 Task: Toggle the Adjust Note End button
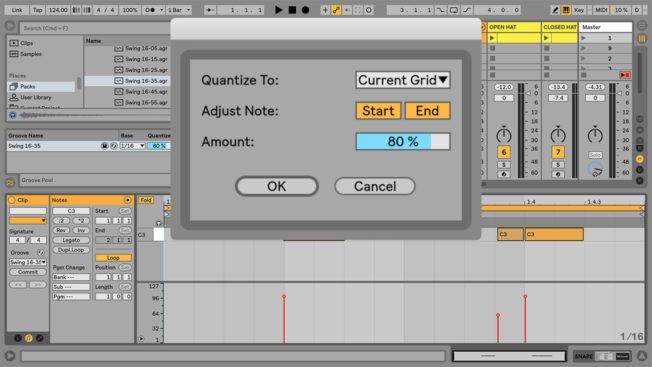coord(427,111)
